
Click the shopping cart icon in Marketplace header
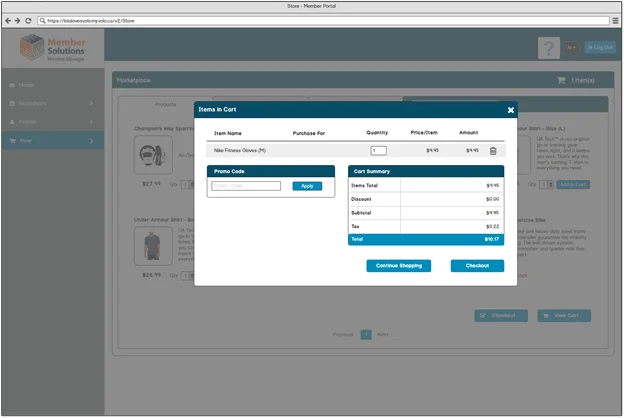(561, 80)
